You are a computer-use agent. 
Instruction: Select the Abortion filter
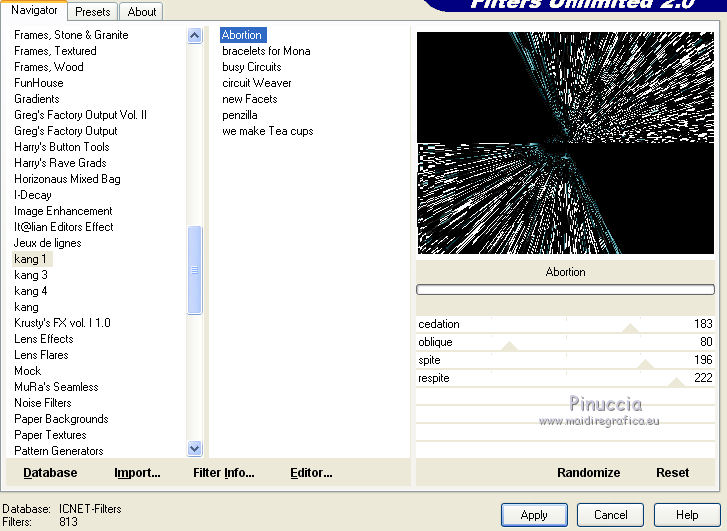243,35
